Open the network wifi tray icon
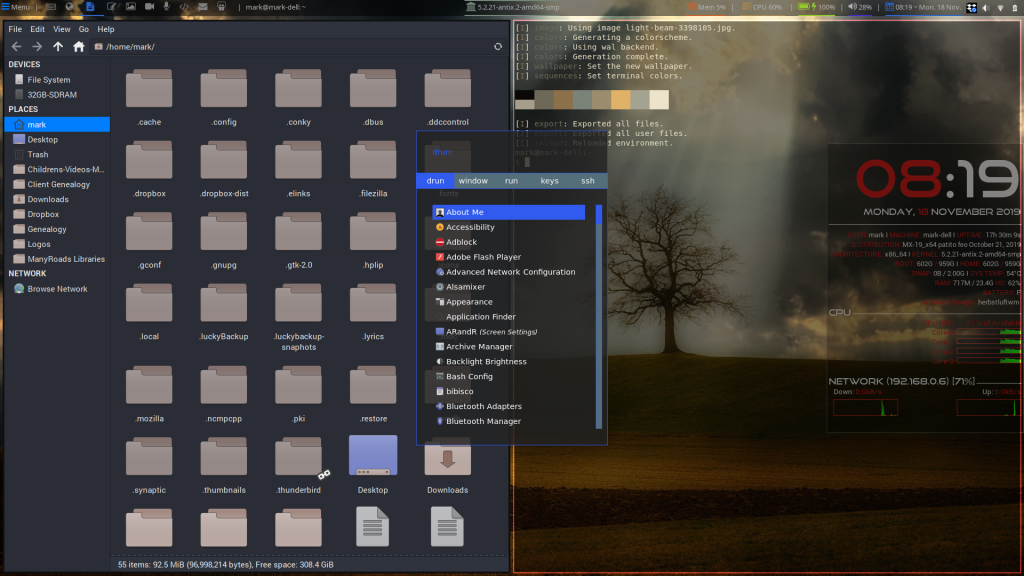 (x=1000, y=8)
